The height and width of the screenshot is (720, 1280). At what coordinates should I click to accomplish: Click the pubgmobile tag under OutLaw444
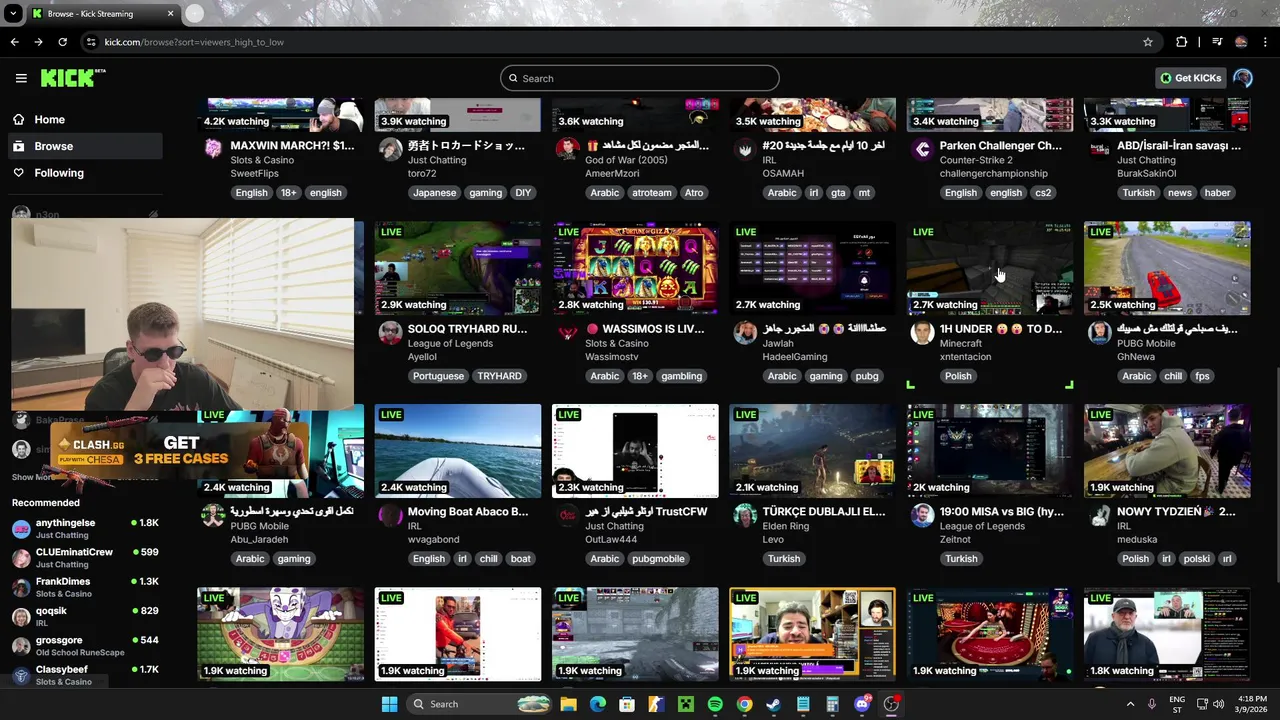point(658,559)
